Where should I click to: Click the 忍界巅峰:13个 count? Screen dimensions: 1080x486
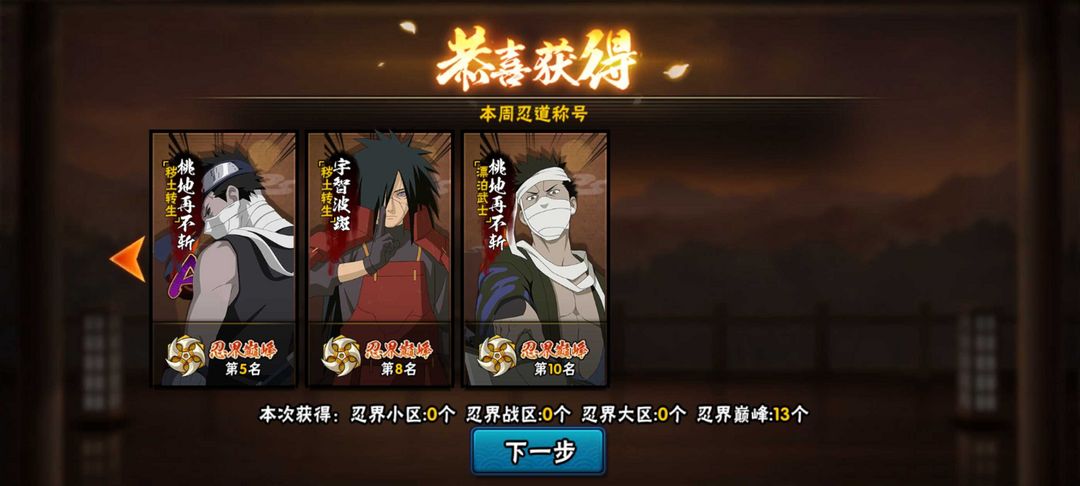pyautogui.click(x=753, y=414)
